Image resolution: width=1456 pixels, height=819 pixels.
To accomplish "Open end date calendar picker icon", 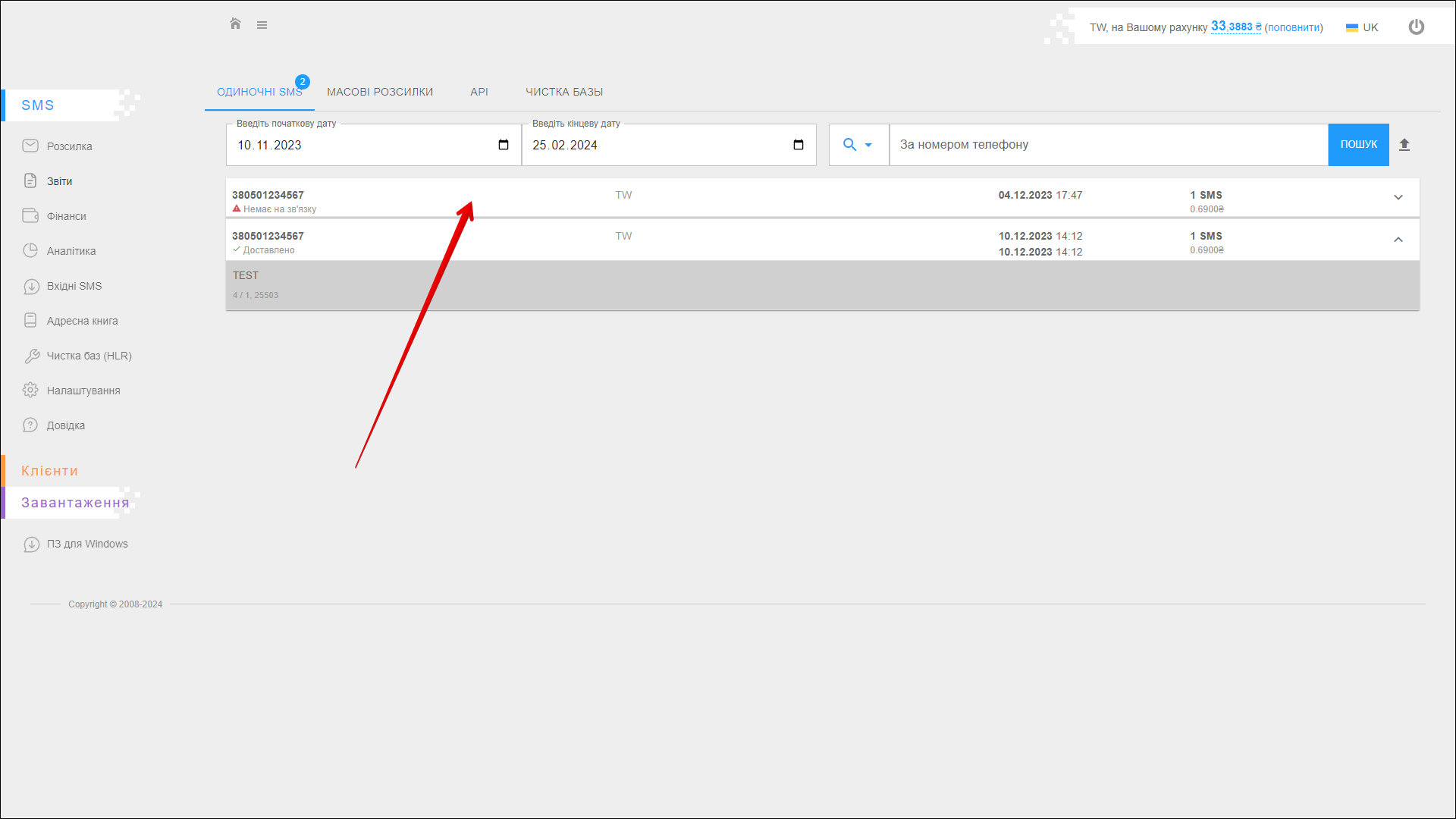I will 799,145.
